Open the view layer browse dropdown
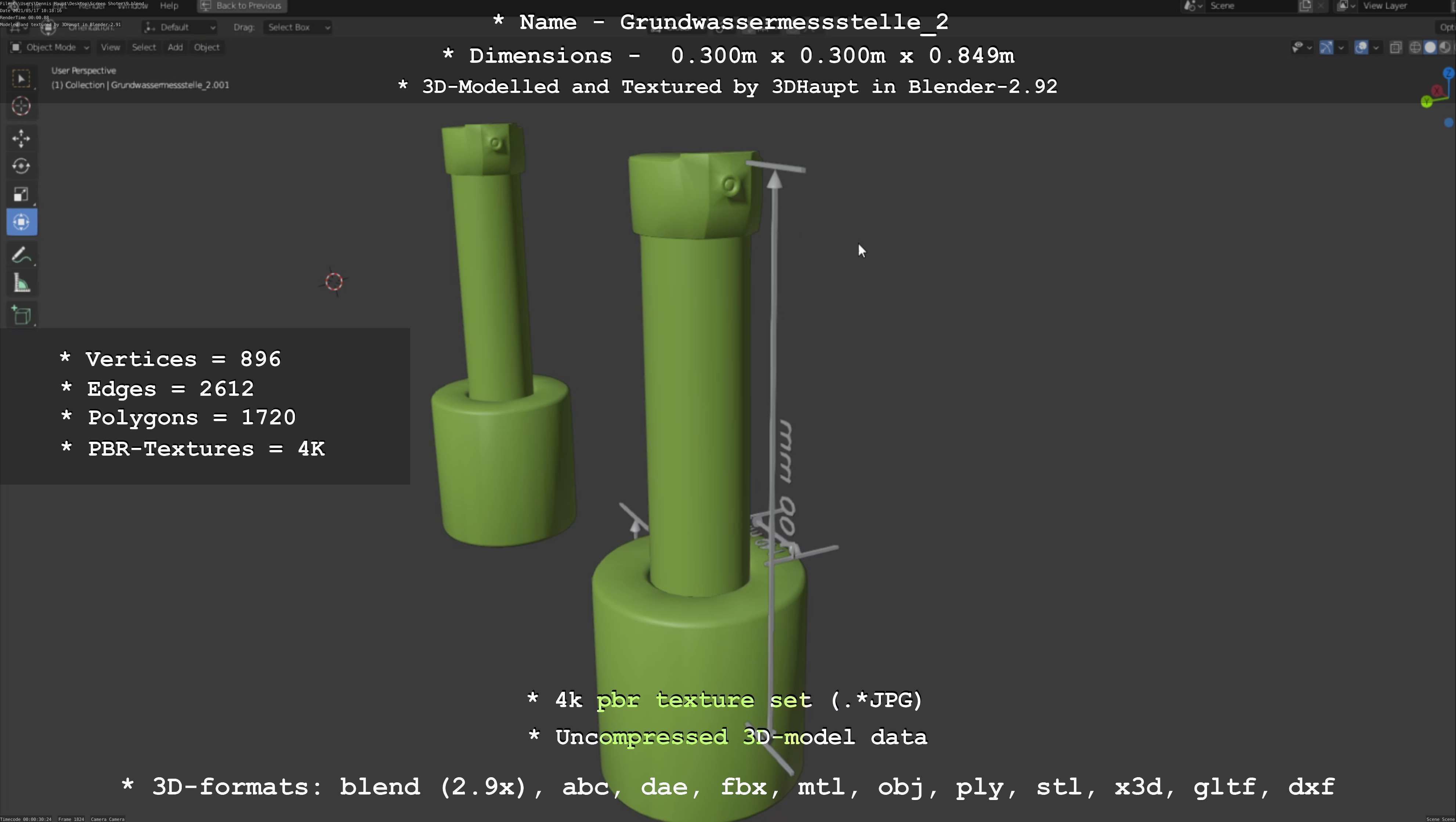This screenshot has width=1456, height=822. click(1346, 6)
